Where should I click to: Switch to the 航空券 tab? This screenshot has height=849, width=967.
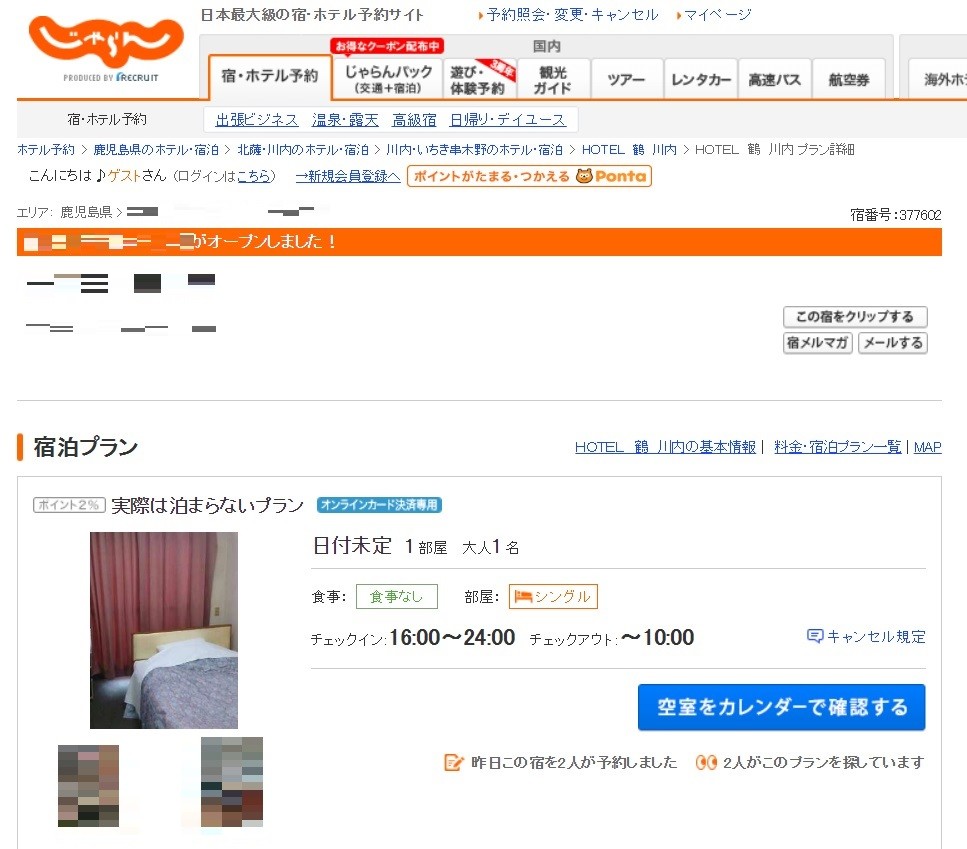pyautogui.click(x=849, y=77)
